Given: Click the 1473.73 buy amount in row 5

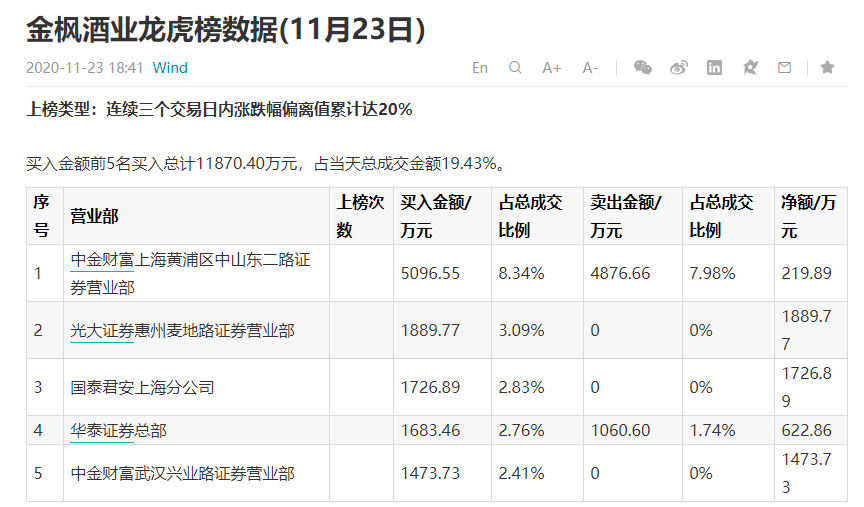Looking at the screenshot, I should click(x=430, y=473).
